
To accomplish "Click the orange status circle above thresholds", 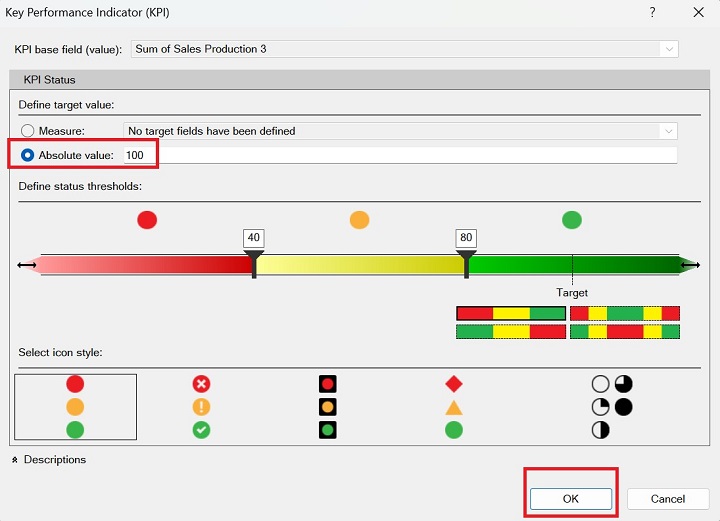I will [360, 220].
